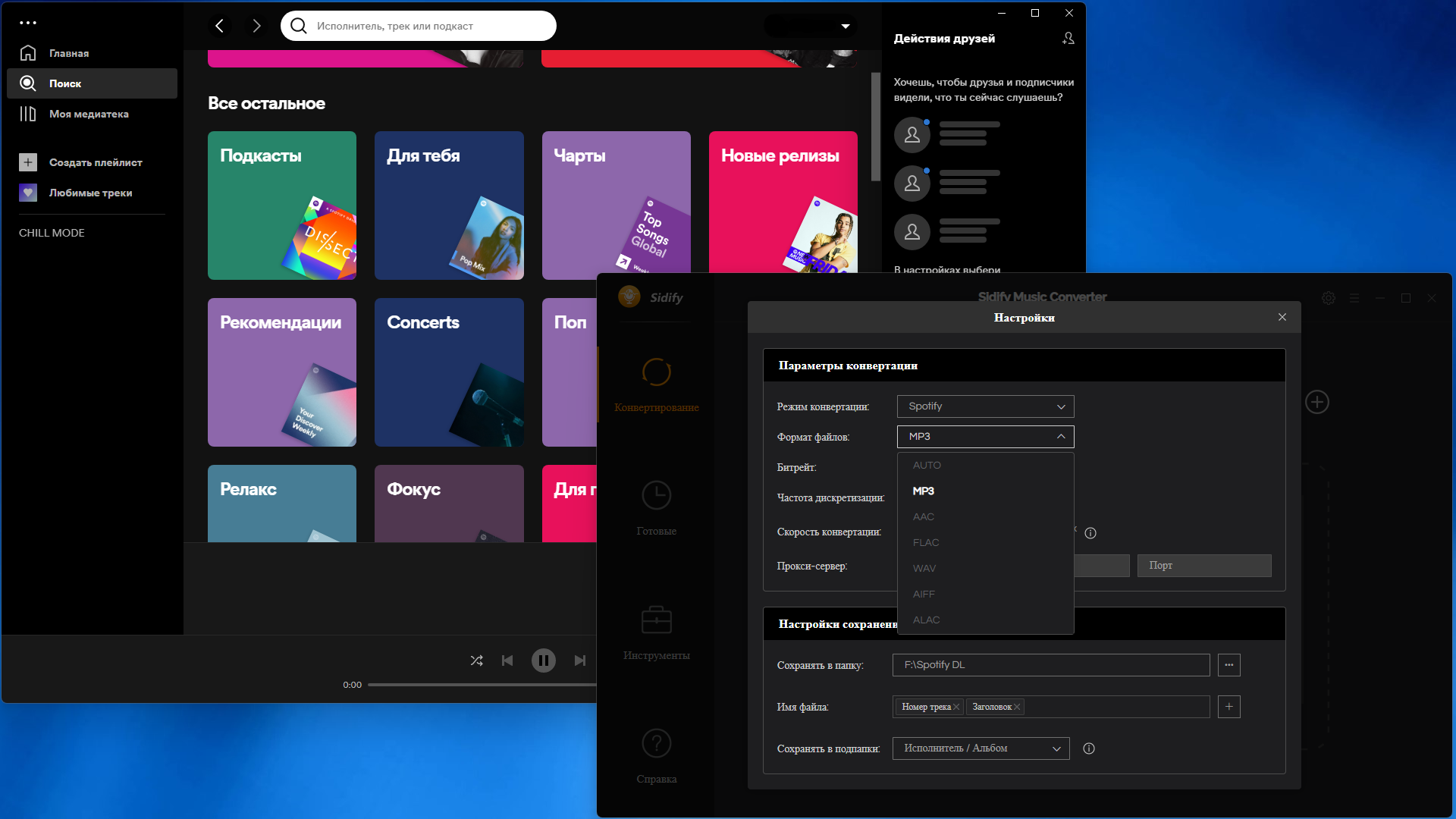Pause playback in Spotify player
The image size is (1456, 819).
point(543,661)
